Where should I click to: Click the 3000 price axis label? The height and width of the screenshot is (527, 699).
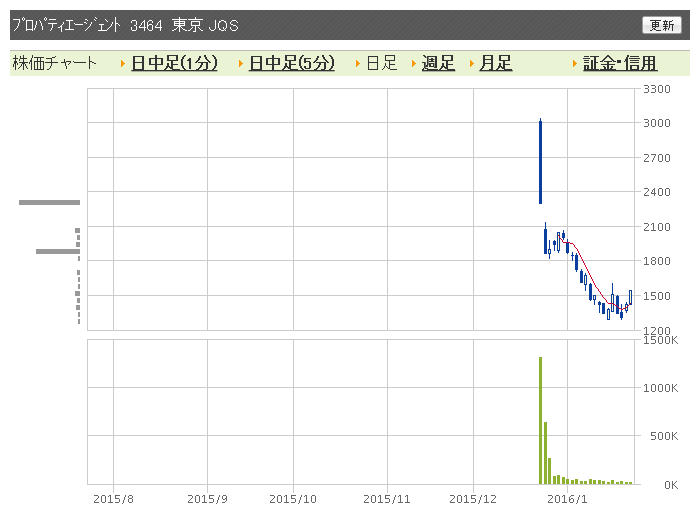(x=657, y=123)
